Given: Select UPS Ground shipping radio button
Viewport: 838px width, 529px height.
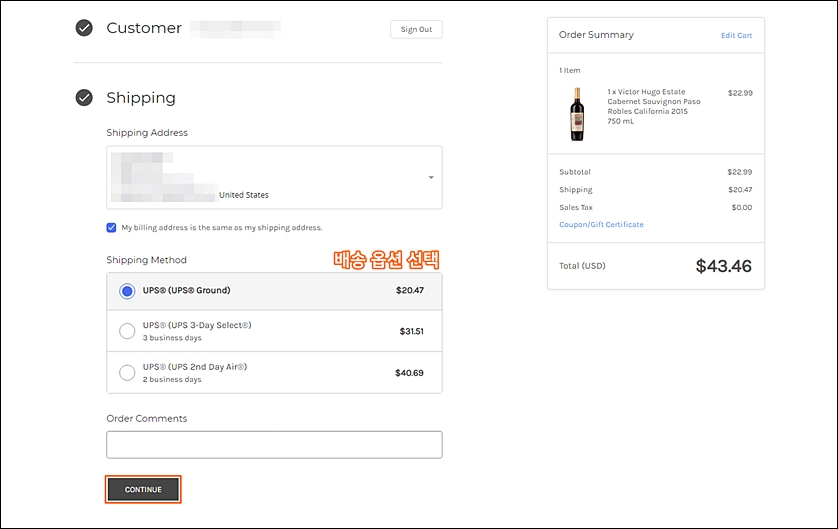Looking at the screenshot, I should (127, 291).
